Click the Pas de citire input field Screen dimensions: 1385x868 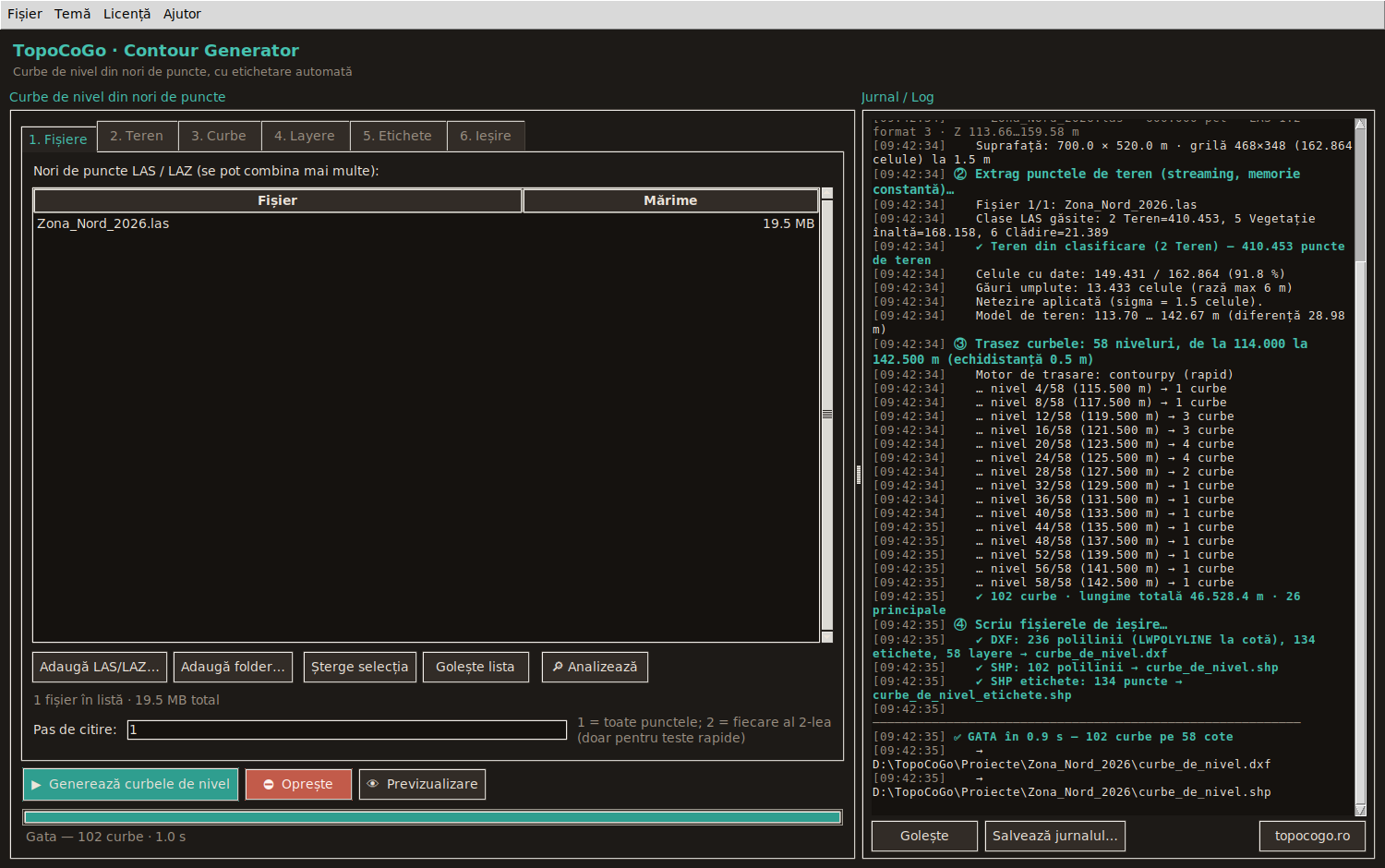(x=346, y=729)
